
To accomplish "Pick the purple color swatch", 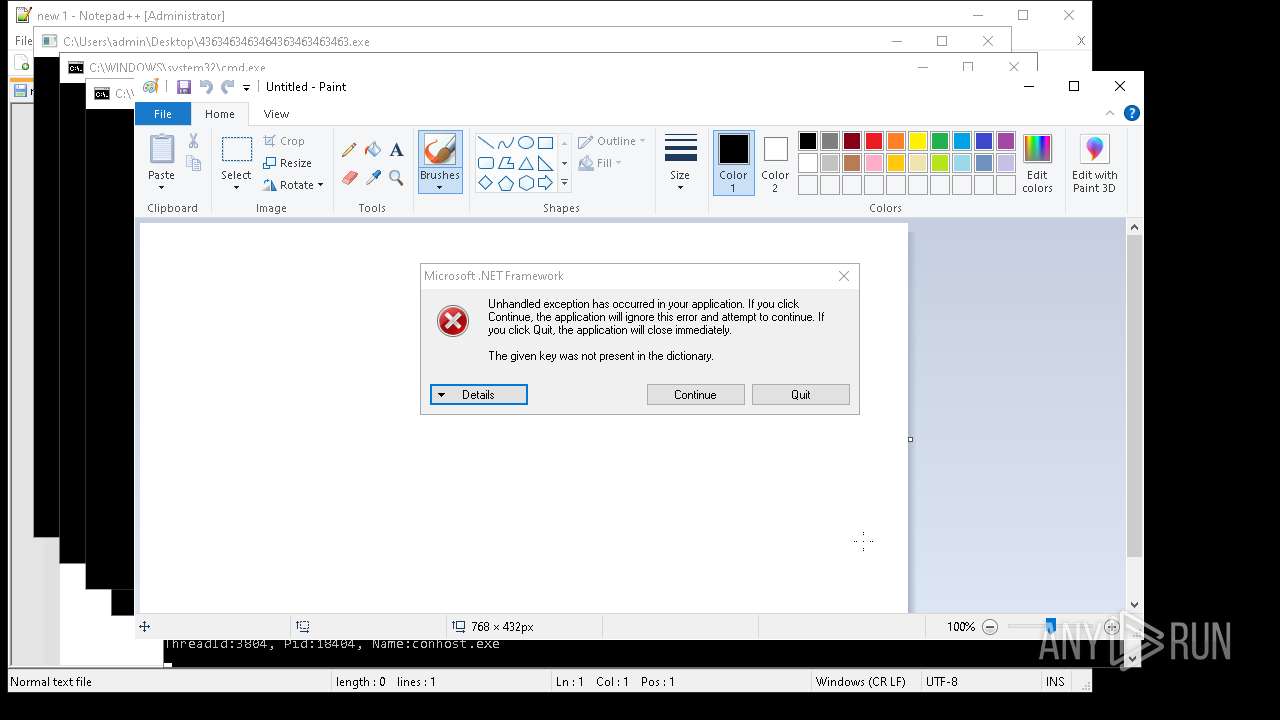I will (x=1005, y=141).
